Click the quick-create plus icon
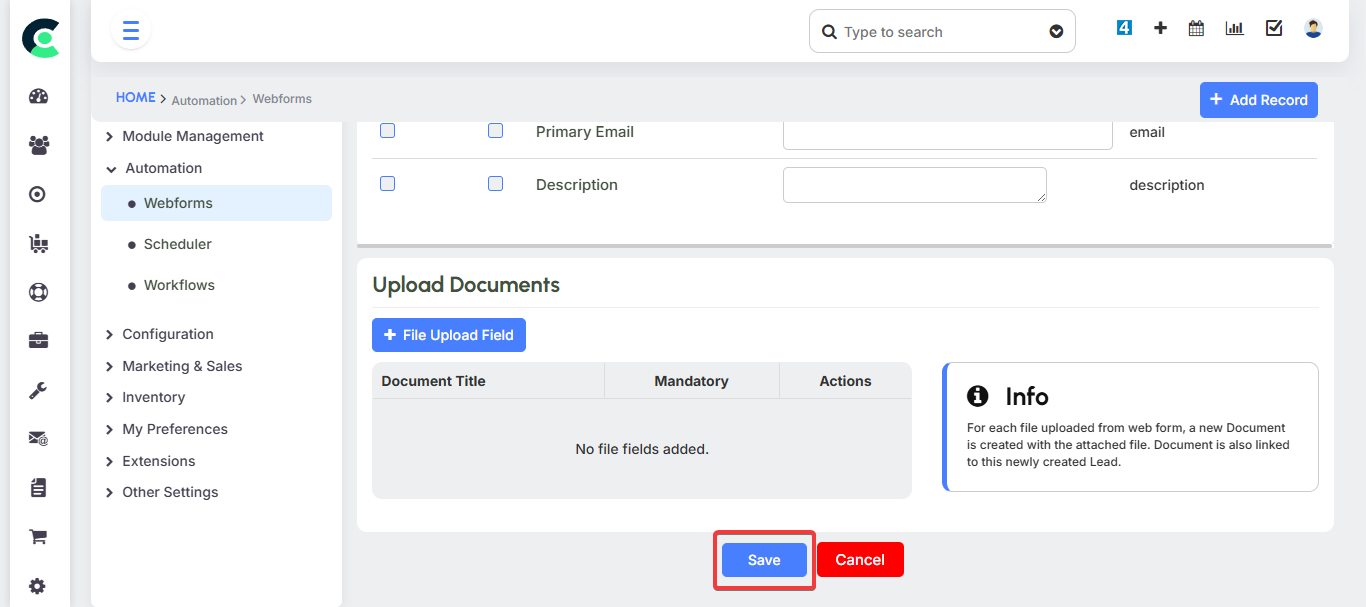 click(1159, 27)
